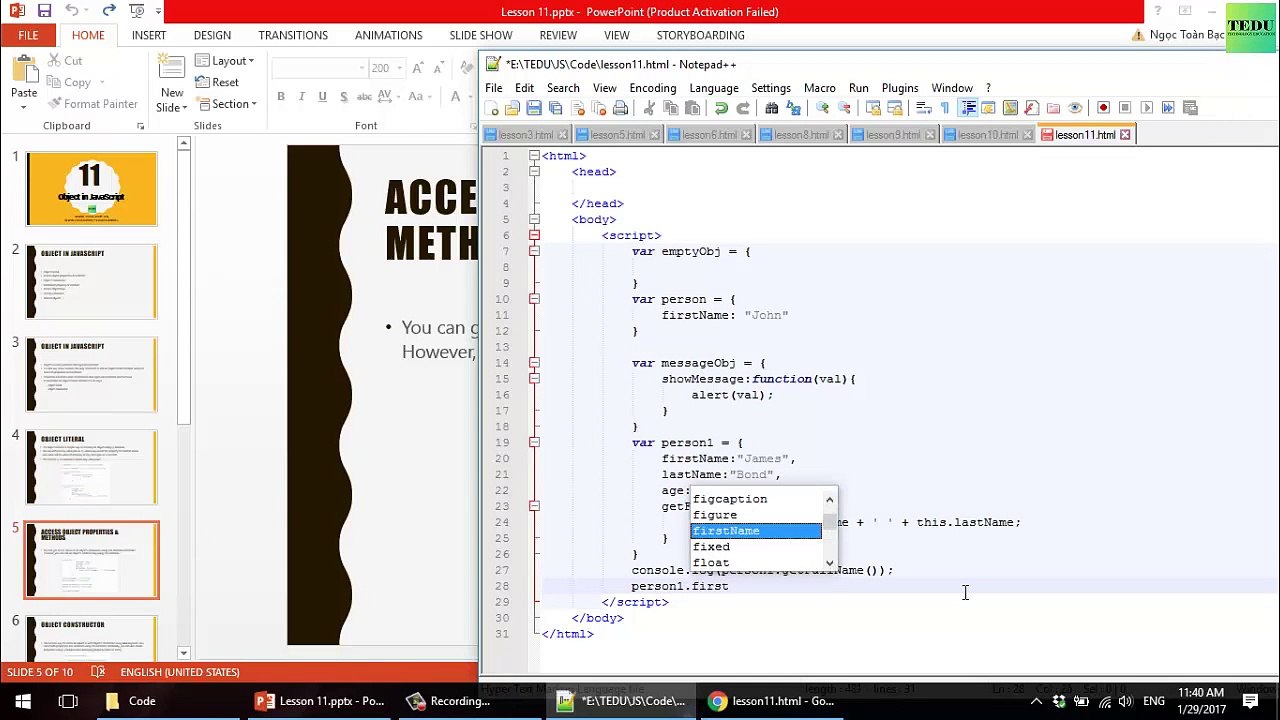The image size is (1280, 720).
Task: Close the lesson11.html tab
Action: tap(1125, 135)
